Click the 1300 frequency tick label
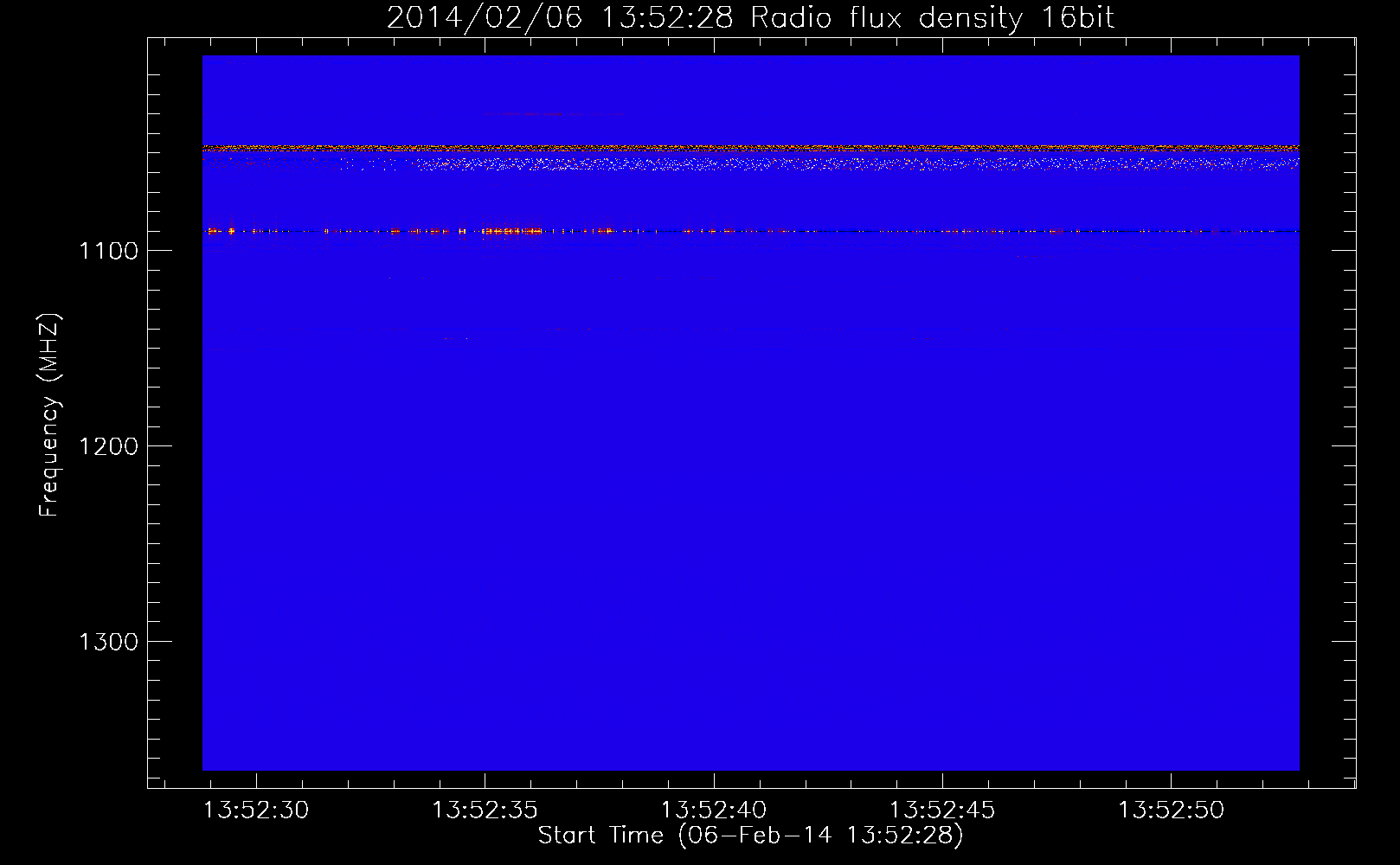Image resolution: width=1400 pixels, height=865 pixels. click(x=109, y=642)
